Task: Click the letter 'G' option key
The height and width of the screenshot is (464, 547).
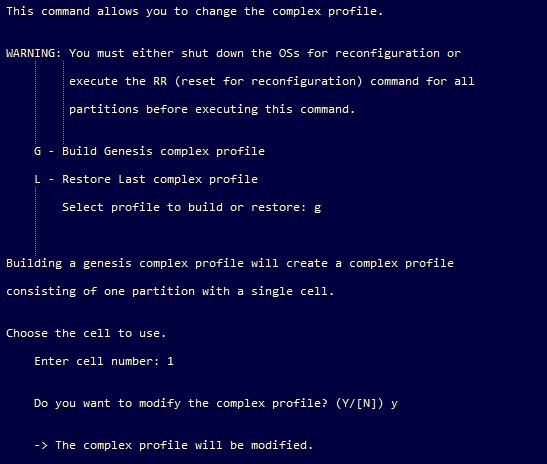Action: click(37, 151)
